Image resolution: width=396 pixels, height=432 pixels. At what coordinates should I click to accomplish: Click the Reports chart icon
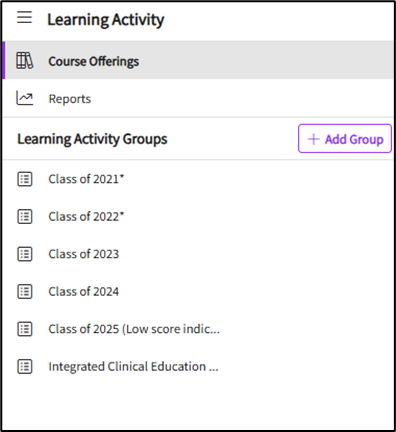point(25,98)
